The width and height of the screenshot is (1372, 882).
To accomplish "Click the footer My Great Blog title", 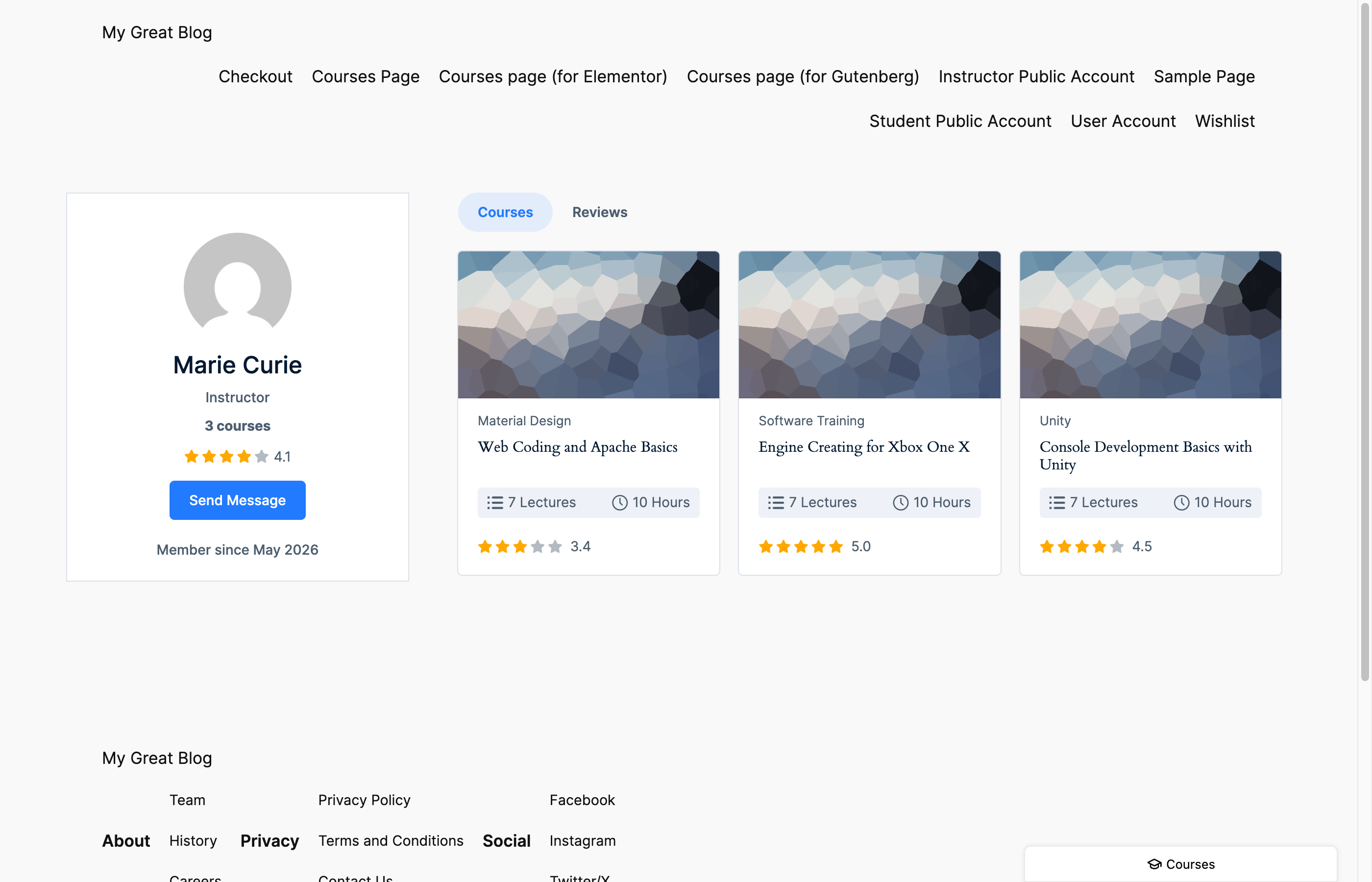I will point(157,758).
